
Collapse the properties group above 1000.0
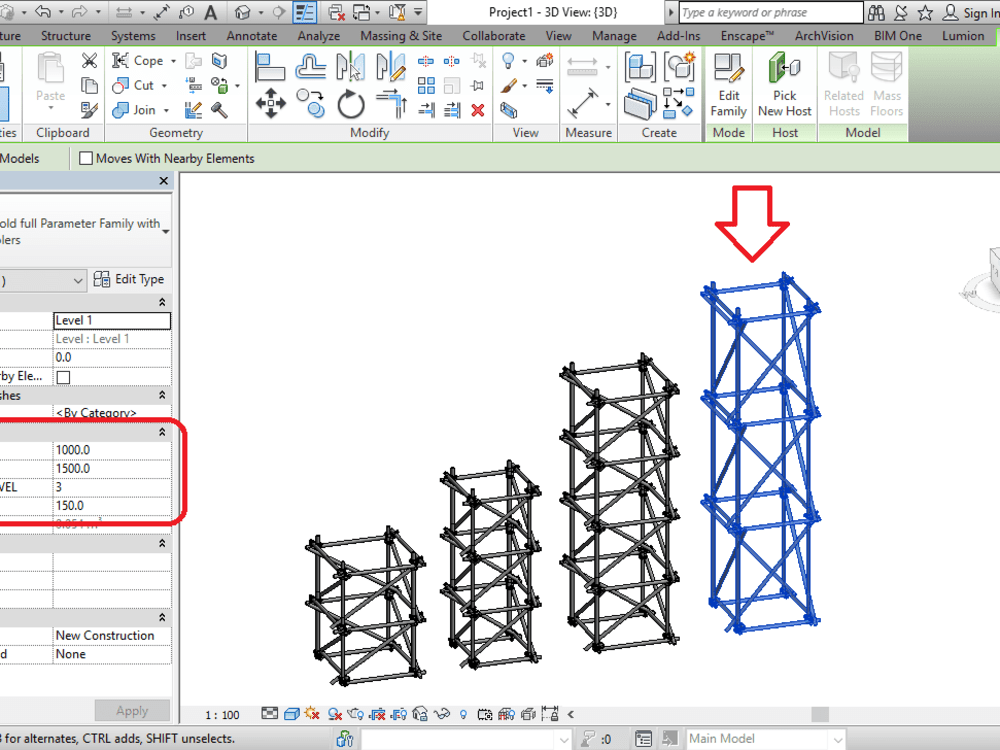162,432
